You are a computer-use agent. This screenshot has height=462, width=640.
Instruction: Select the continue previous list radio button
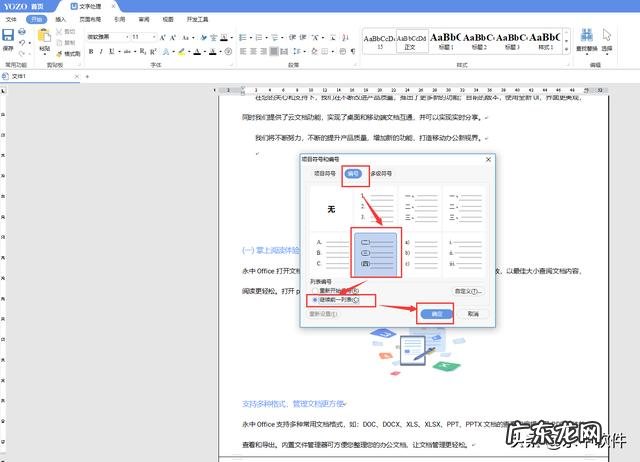(x=315, y=300)
